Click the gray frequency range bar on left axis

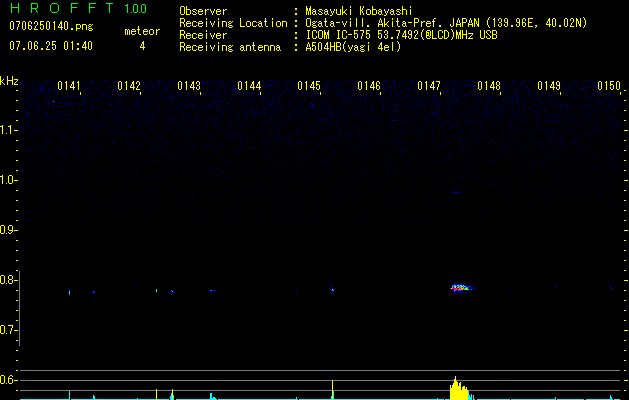[x=20, y=308]
